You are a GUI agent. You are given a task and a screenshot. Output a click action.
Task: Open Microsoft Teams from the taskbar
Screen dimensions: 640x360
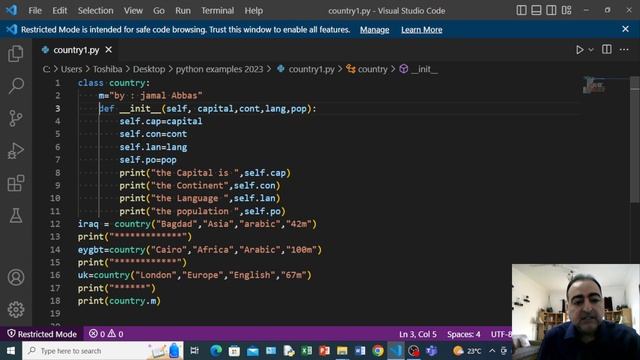pyautogui.click(x=431, y=351)
